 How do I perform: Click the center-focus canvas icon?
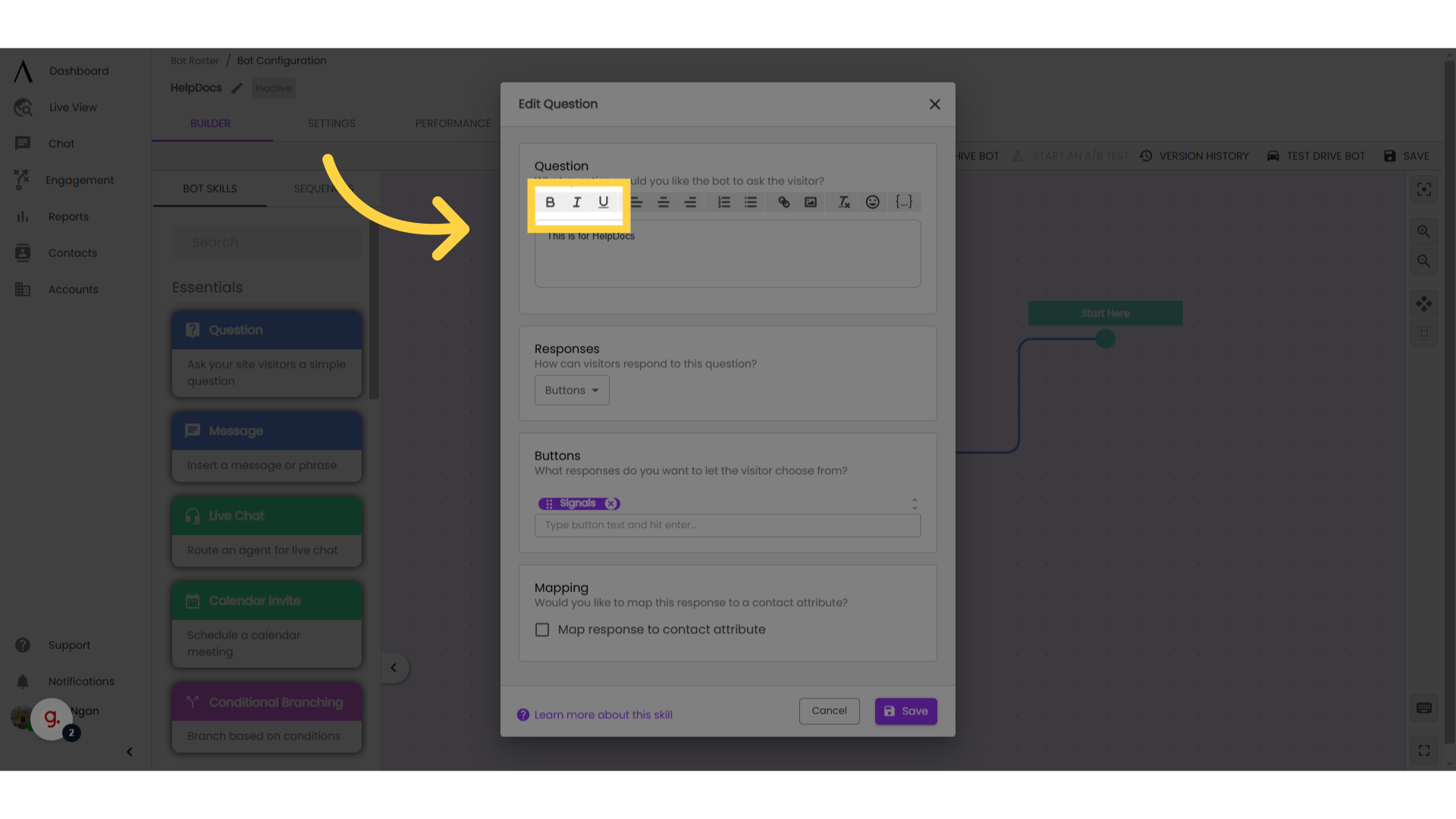(1424, 190)
